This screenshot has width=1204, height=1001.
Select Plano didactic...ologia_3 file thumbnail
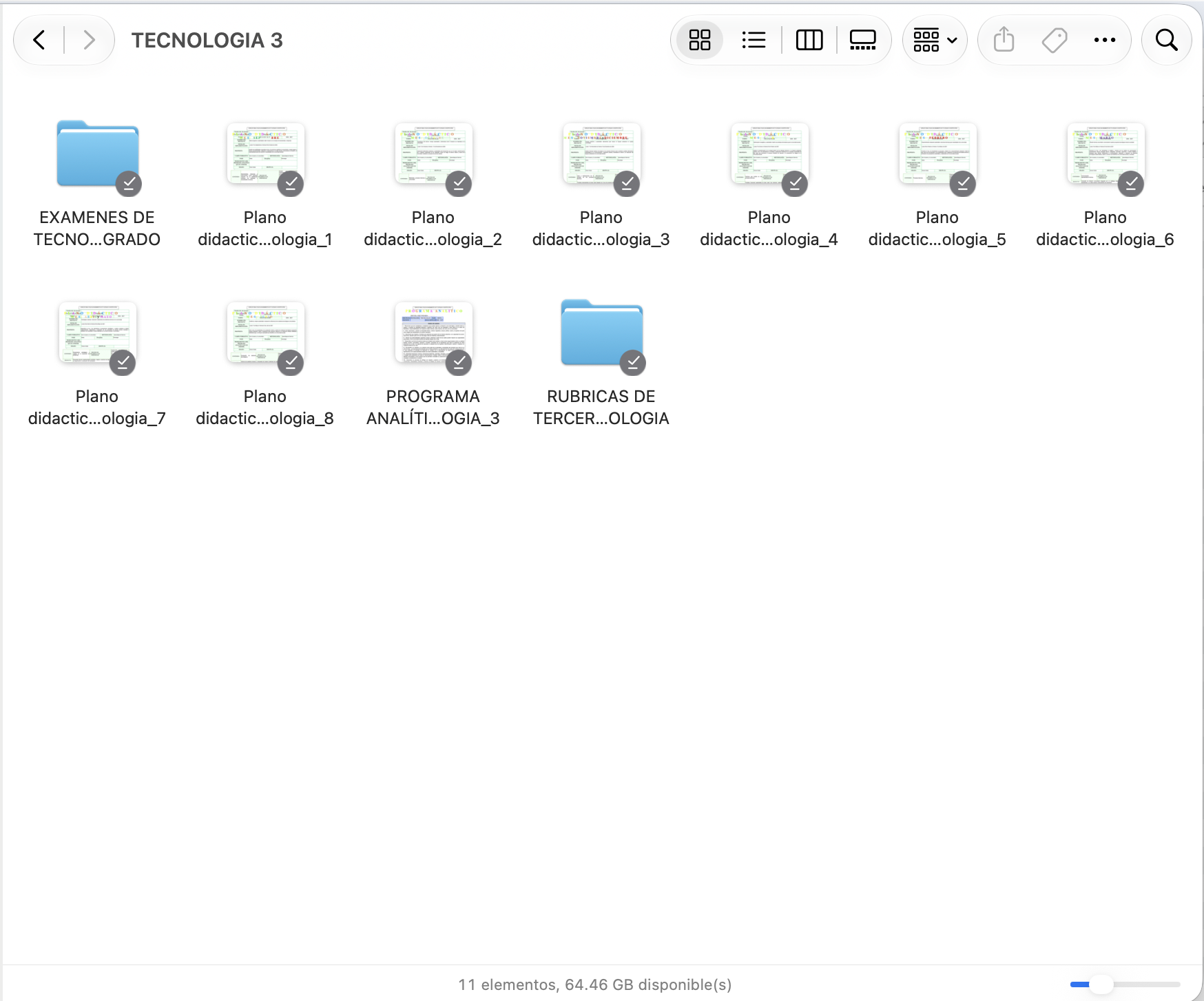[602, 154]
